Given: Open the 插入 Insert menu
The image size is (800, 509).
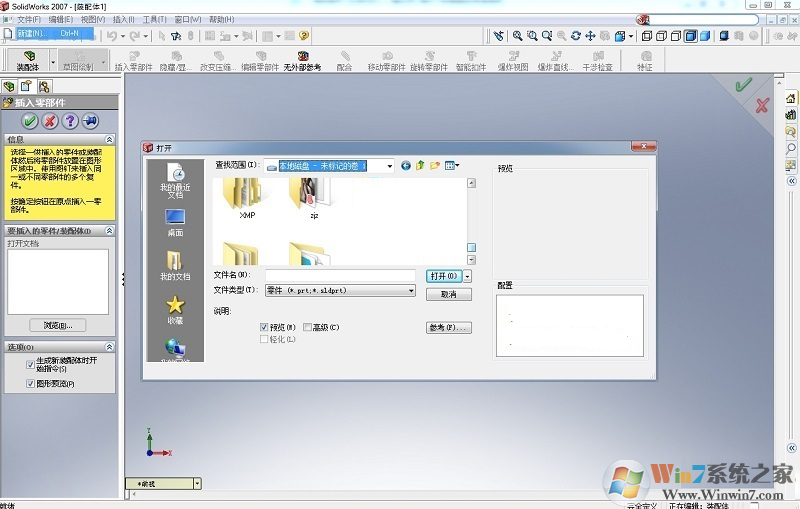Looking at the screenshot, I should tap(123, 19).
